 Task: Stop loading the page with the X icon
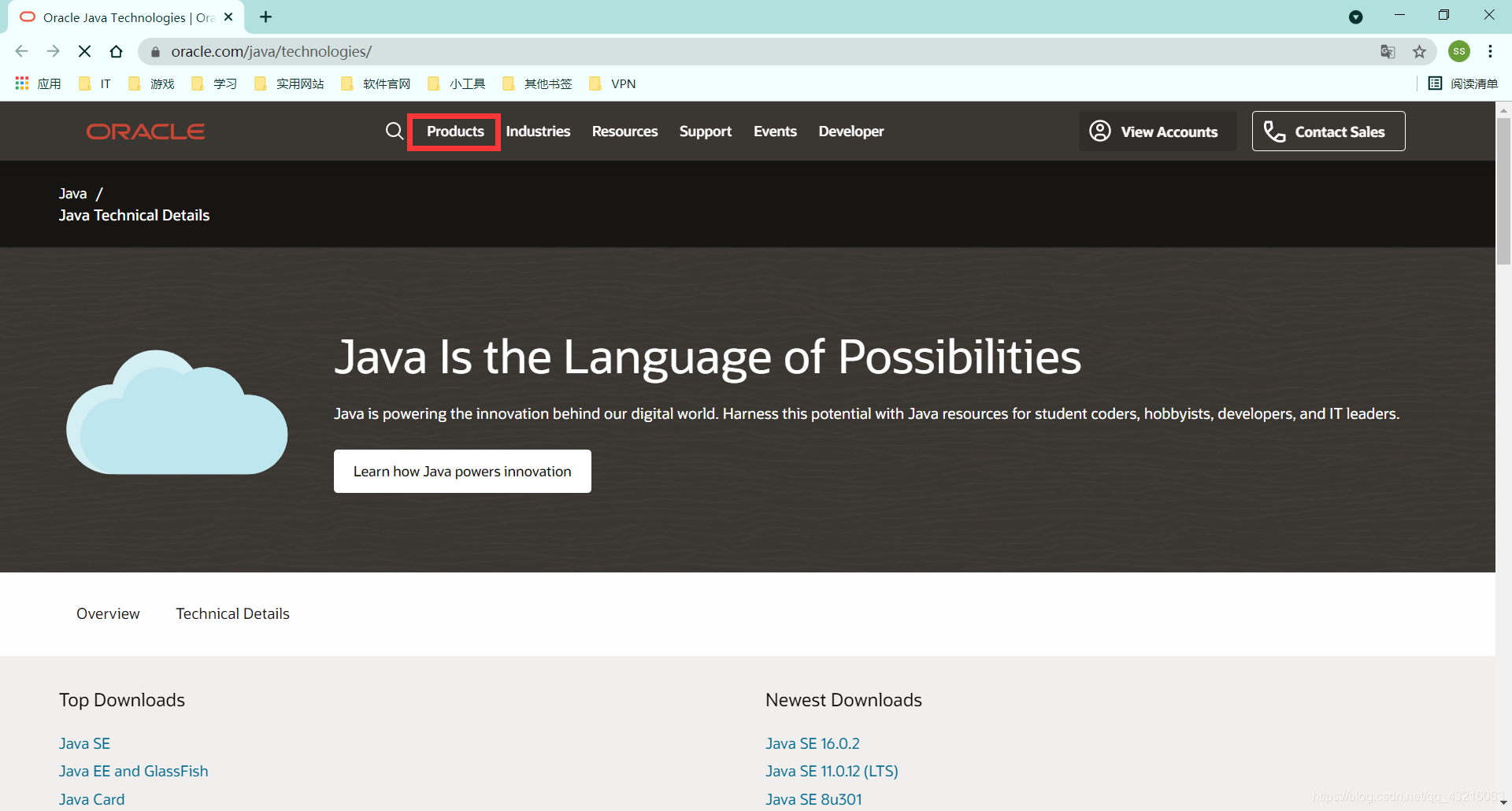pos(84,51)
